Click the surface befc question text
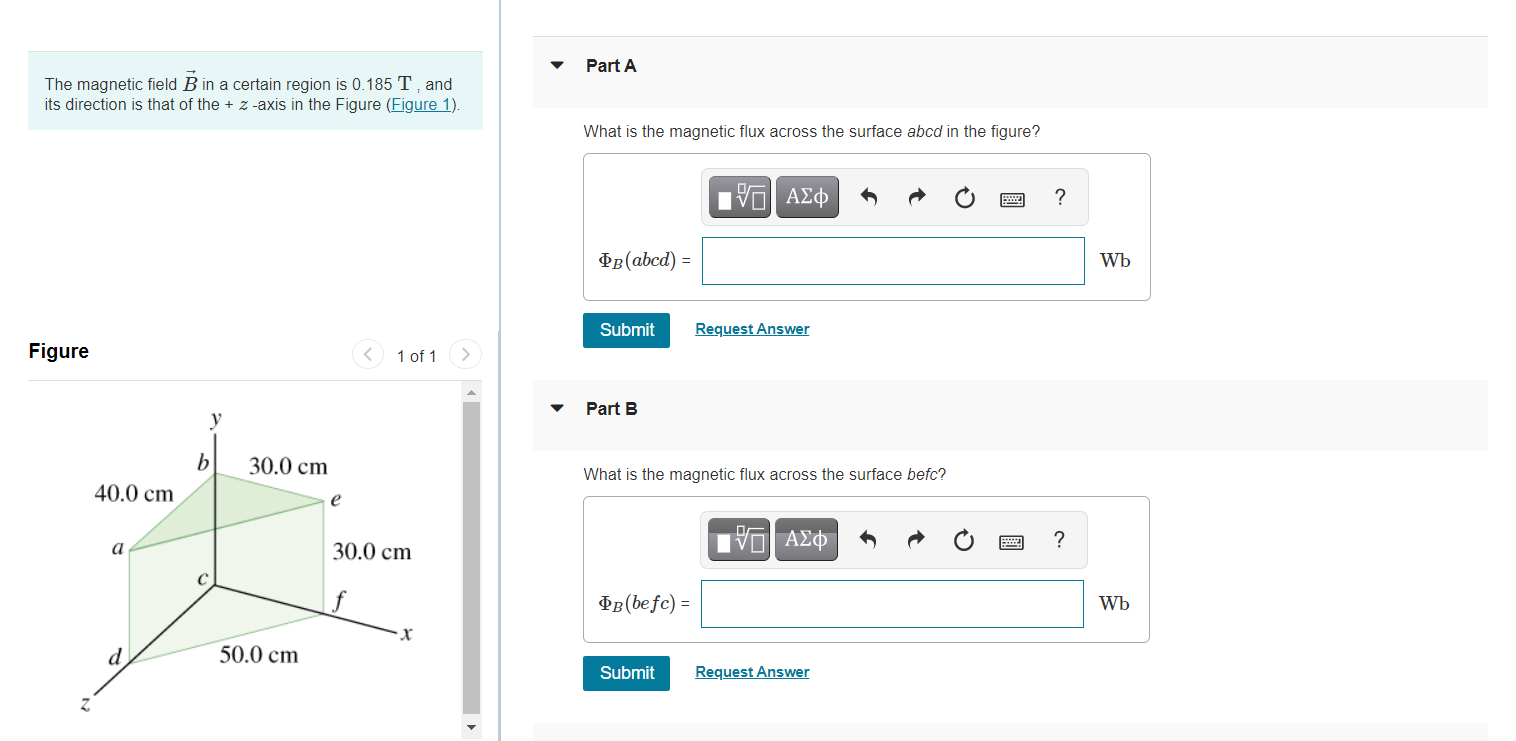Viewport: 1516px width, 741px height. [x=765, y=475]
